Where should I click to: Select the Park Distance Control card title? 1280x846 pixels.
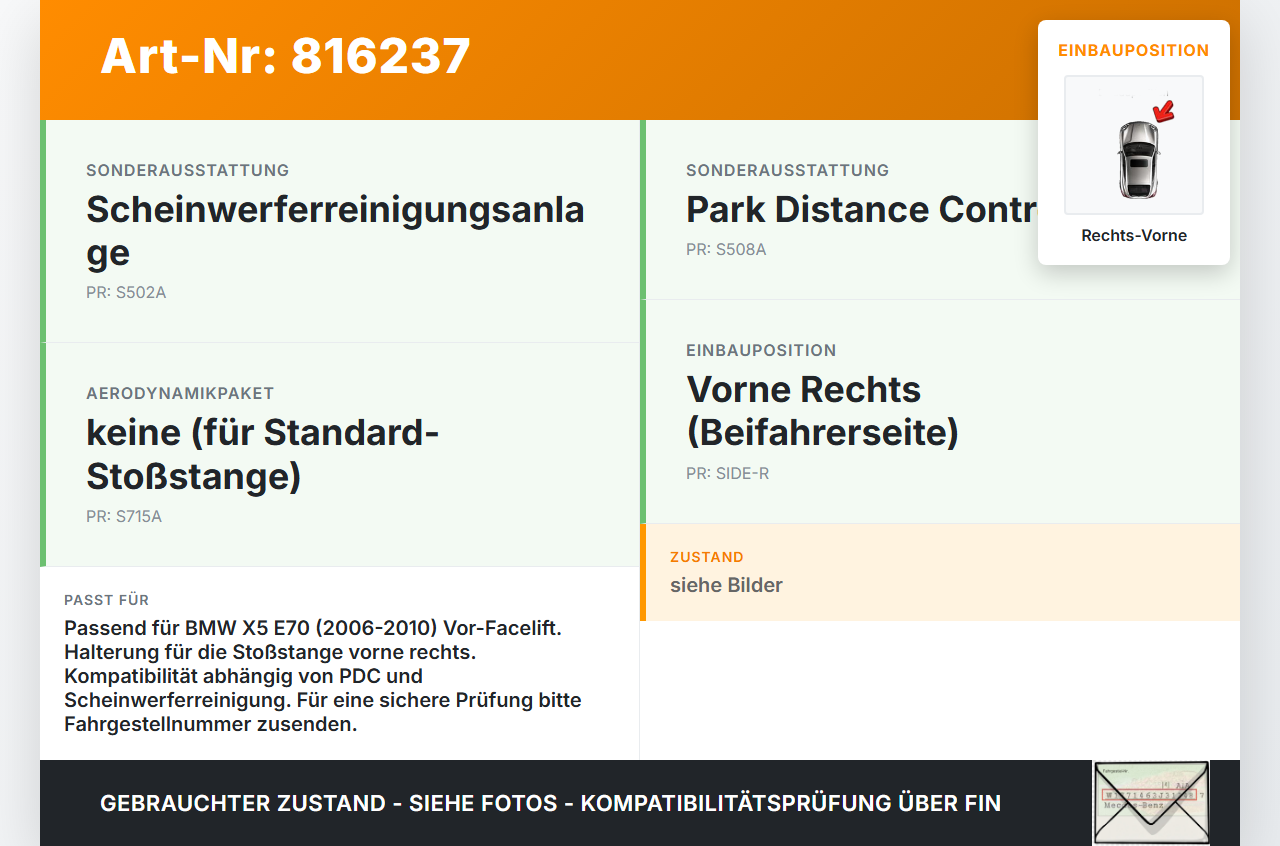click(x=862, y=210)
